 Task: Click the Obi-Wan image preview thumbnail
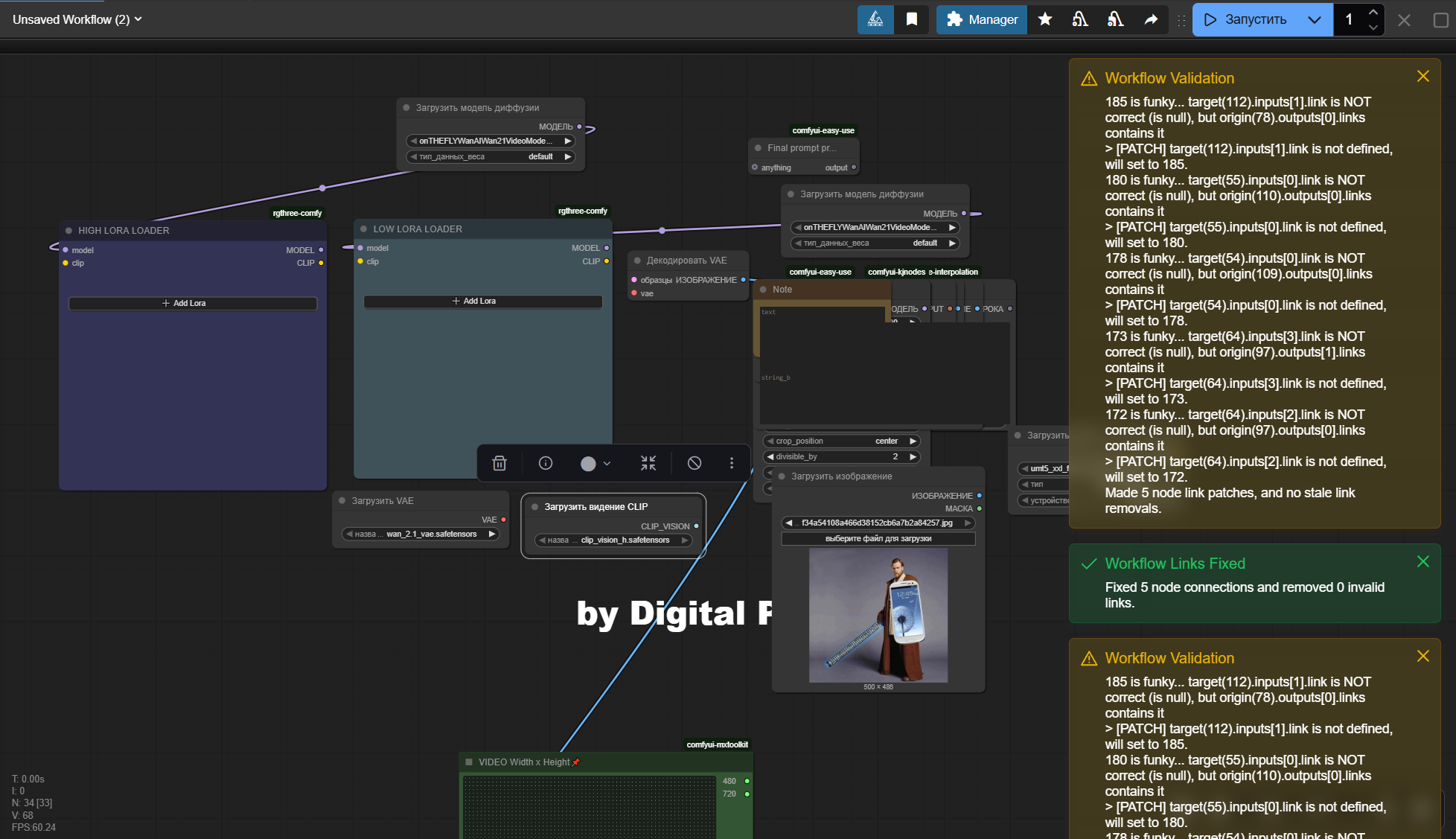[878, 615]
